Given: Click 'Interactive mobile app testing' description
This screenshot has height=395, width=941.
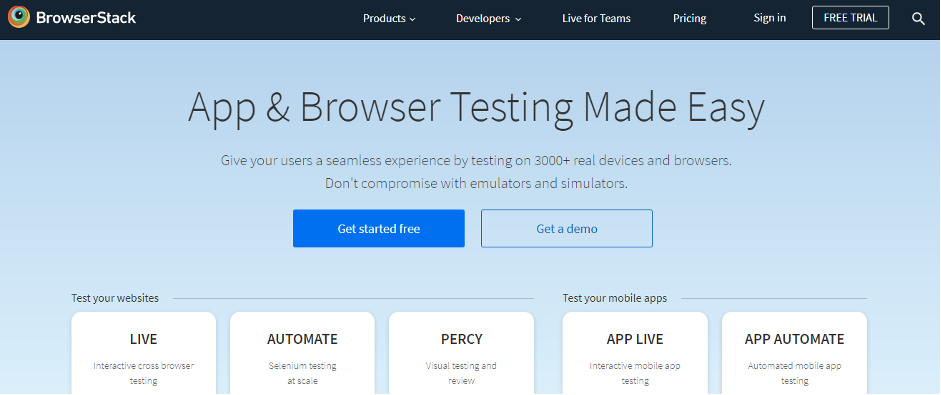Looking at the screenshot, I should click(x=635, y=373).
